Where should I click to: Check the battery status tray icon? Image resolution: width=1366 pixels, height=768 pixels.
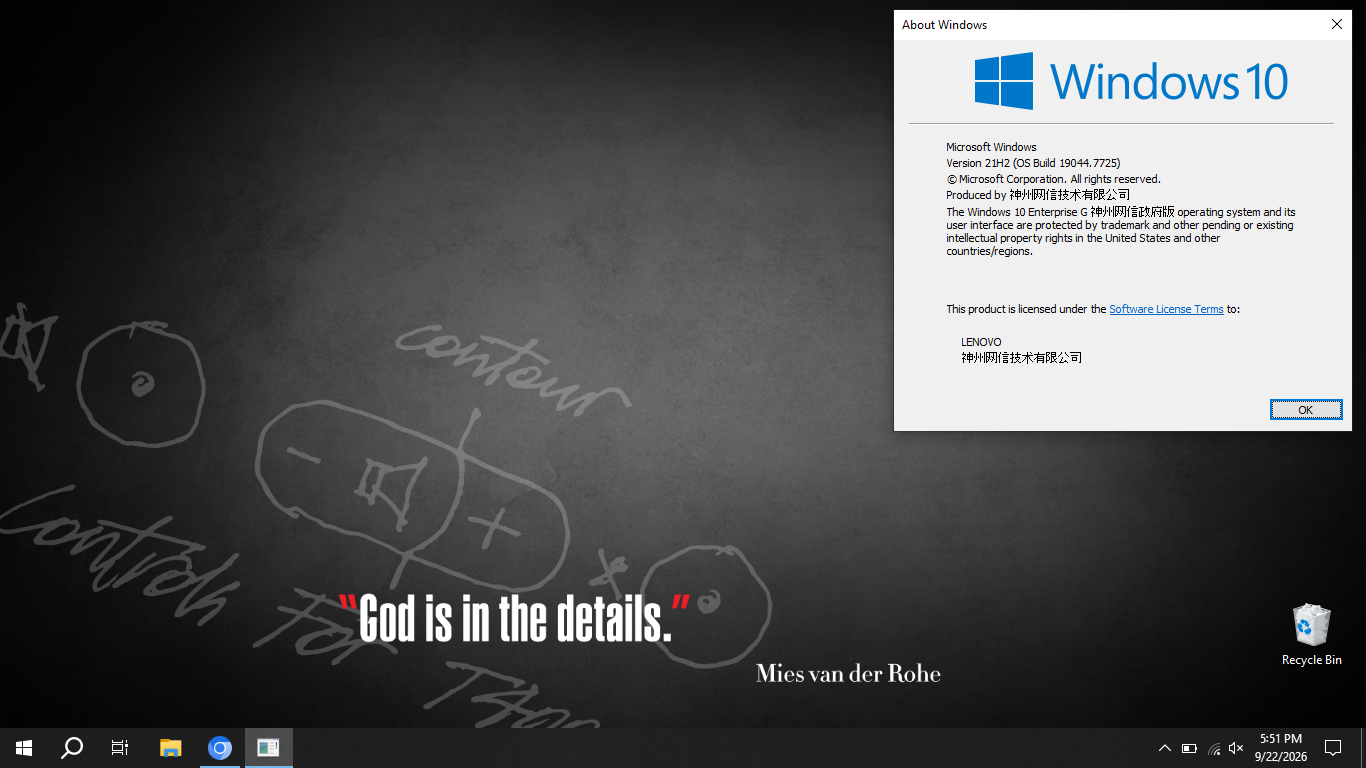[1189, 748]
